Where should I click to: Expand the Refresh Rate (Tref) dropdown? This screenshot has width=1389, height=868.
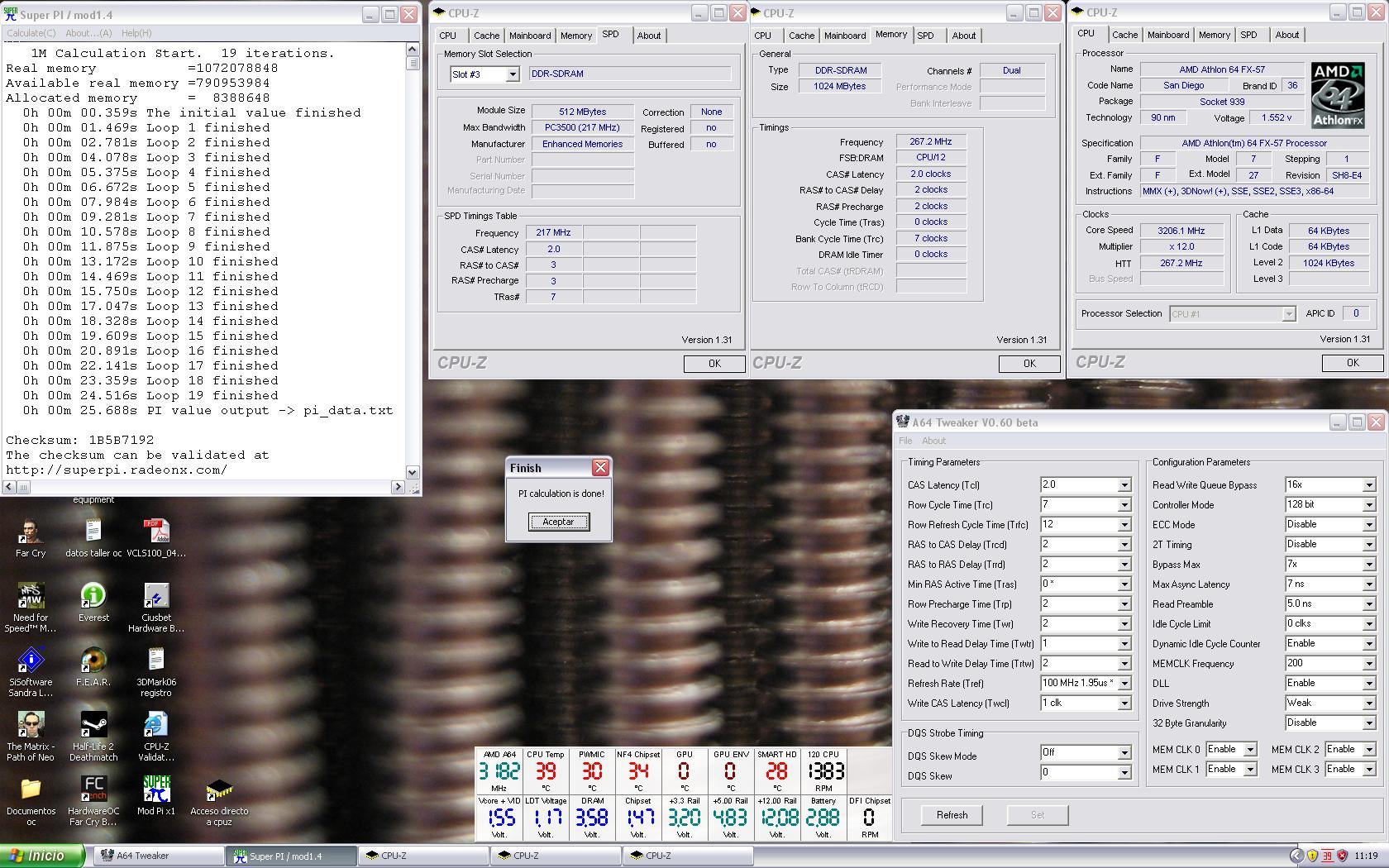[1124, 684]
